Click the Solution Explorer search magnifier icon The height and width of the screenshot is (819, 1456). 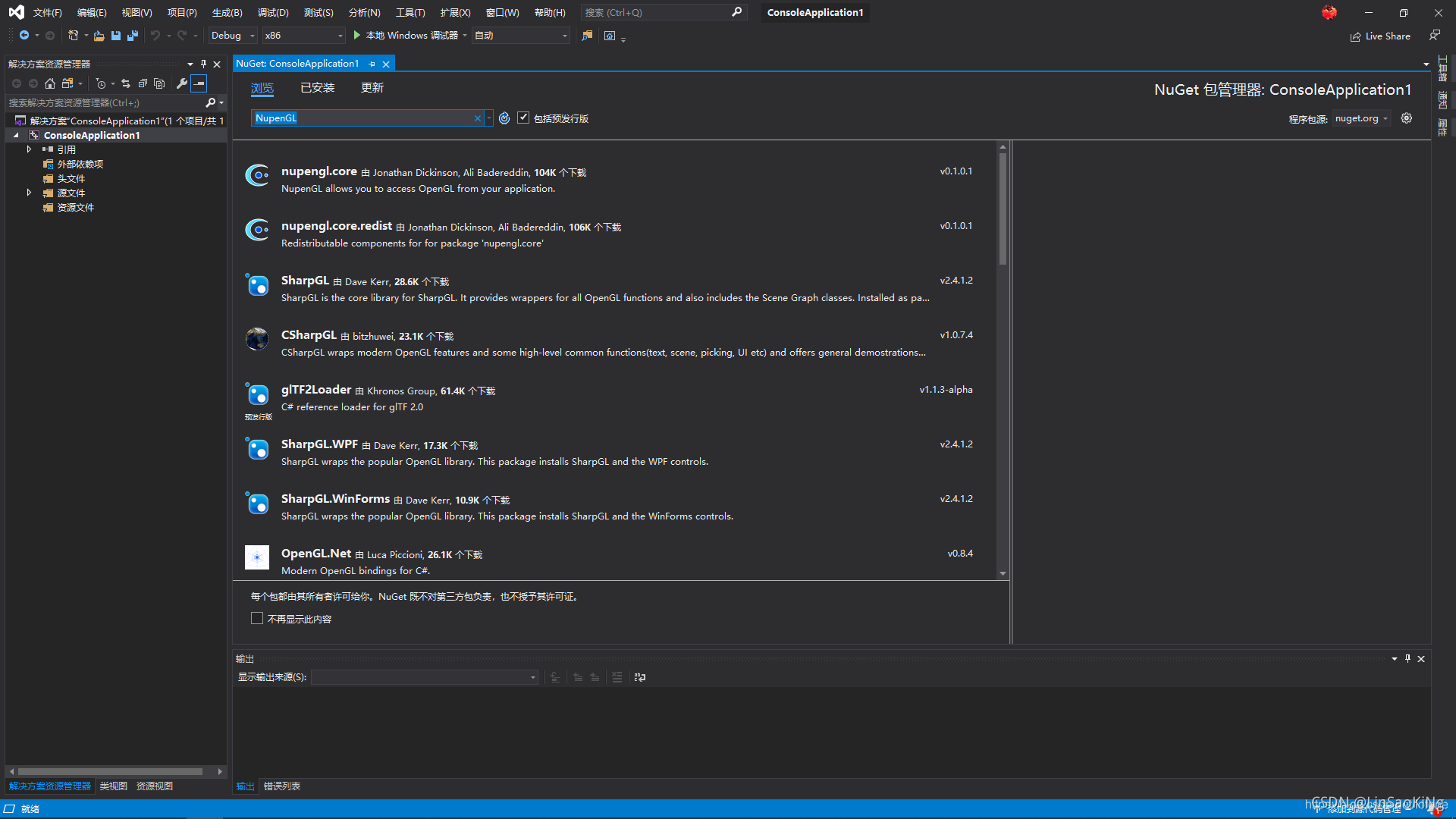211,102
